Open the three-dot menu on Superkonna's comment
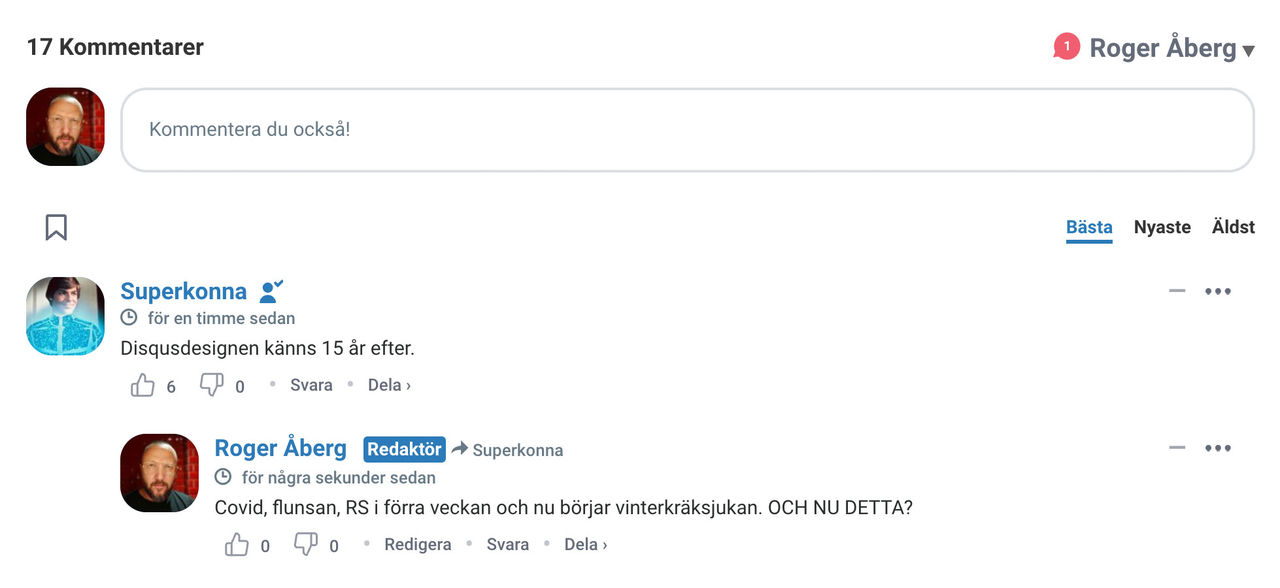 [1218, 290]
